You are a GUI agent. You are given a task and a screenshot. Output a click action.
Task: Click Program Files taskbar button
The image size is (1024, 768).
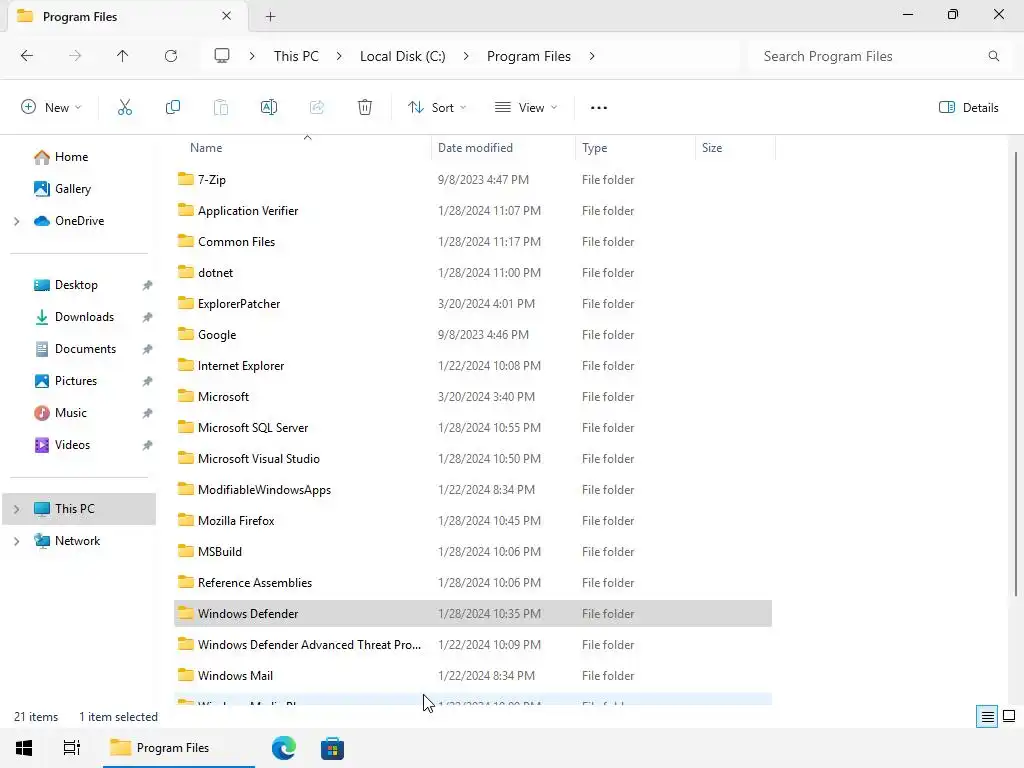coord(178,748)
